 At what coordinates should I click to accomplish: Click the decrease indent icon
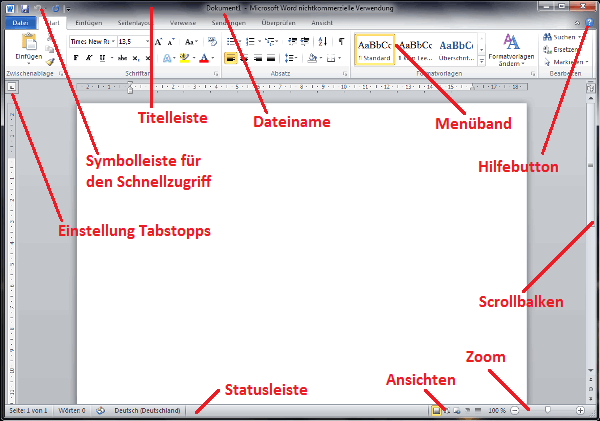(x=292, y=41)
